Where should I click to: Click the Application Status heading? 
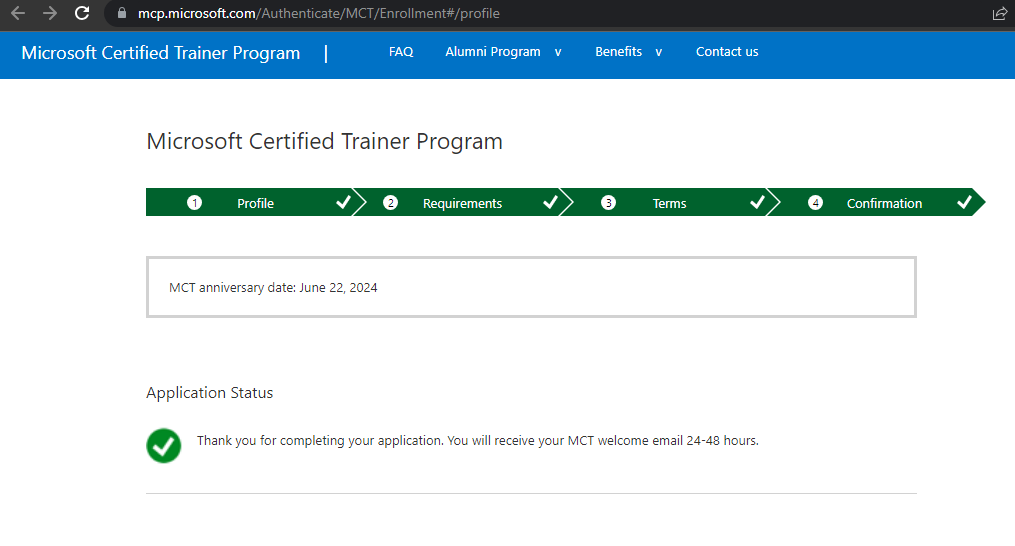(x=210, y=392)
